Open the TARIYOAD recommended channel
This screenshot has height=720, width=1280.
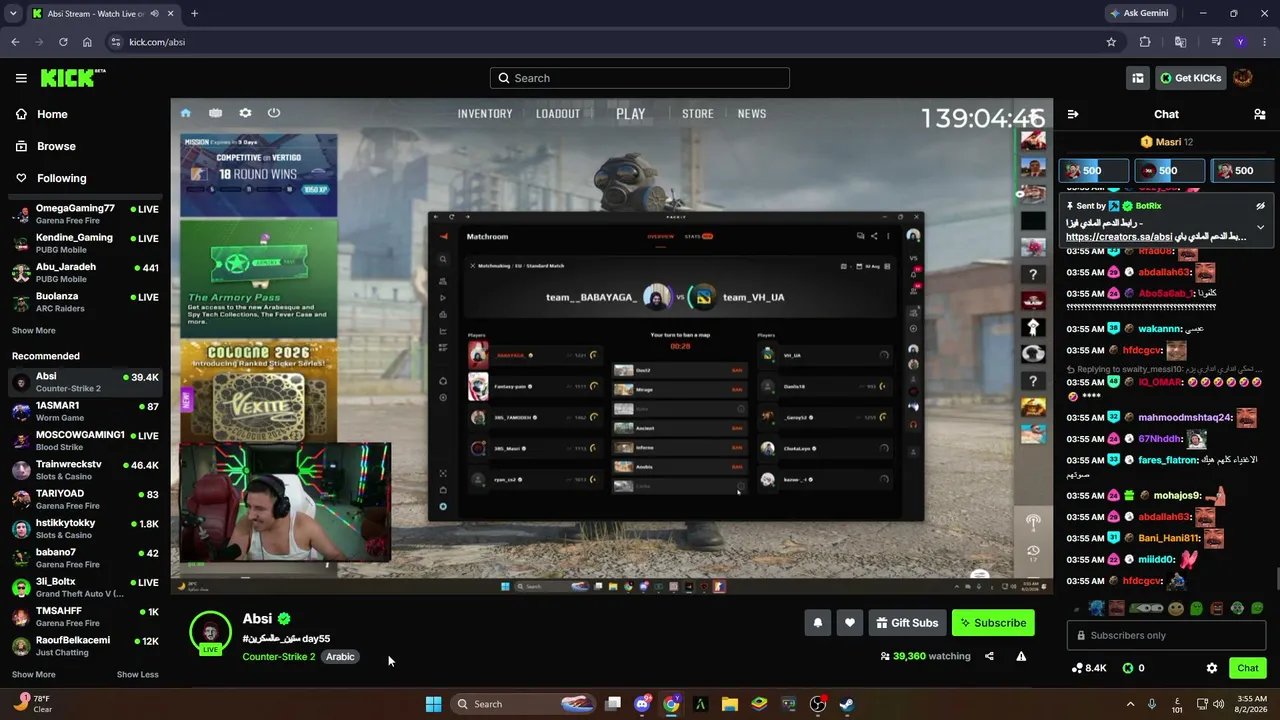85,500
